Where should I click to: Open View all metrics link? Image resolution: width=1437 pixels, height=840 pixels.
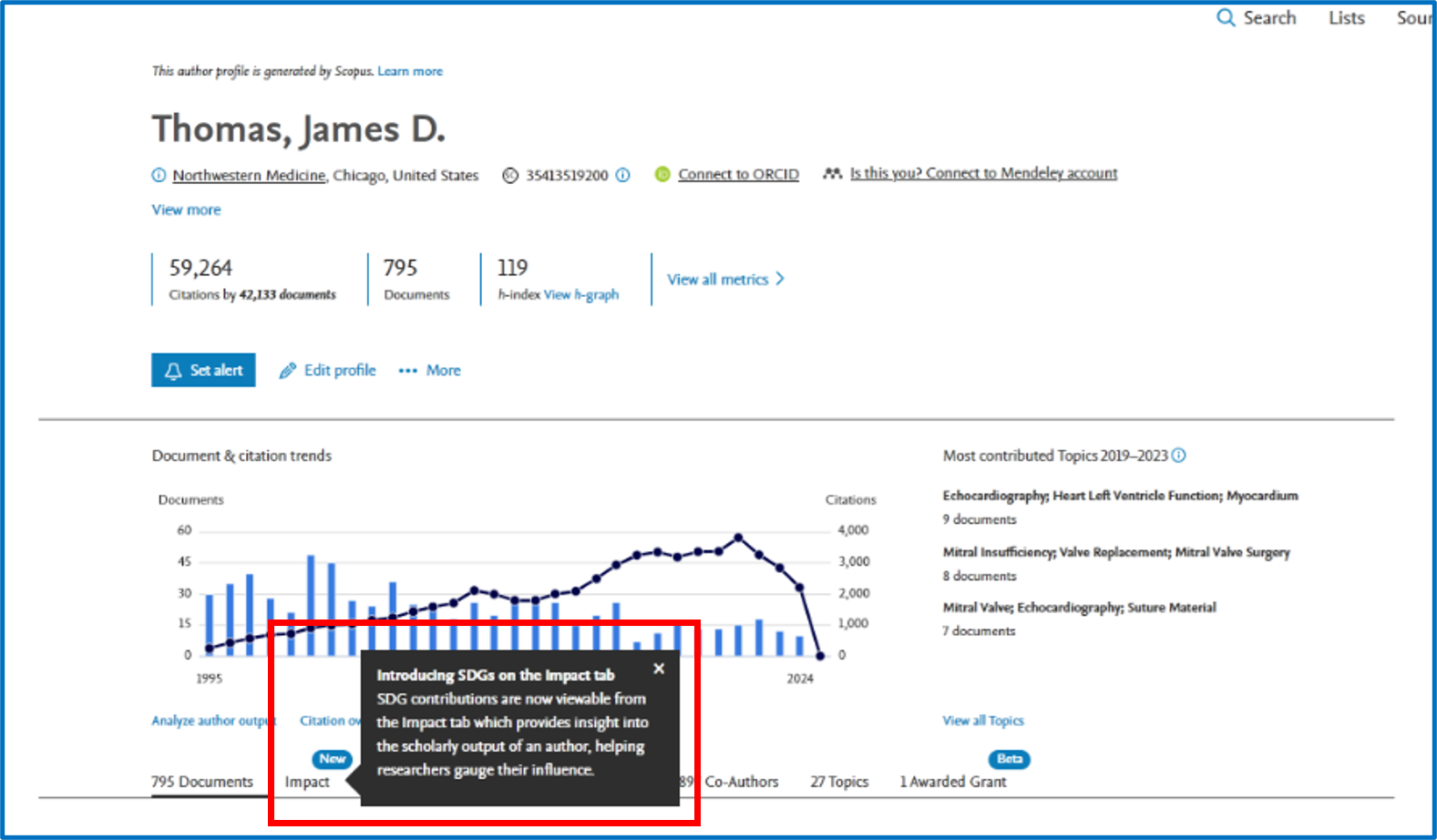[x=717, y=280]
